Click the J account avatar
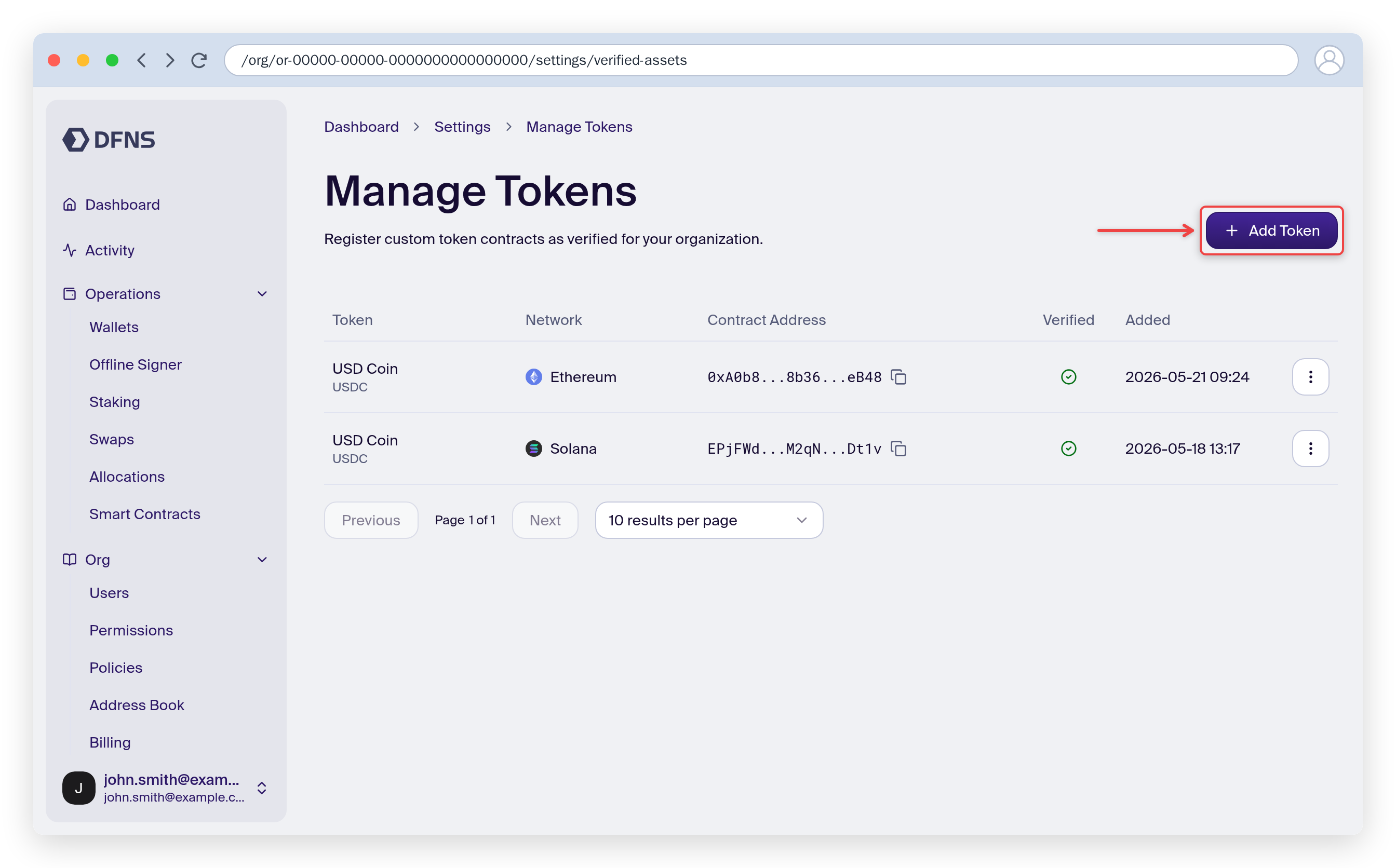The height and width of the screenshot is (868, 1396). click(x=78, y=788)
